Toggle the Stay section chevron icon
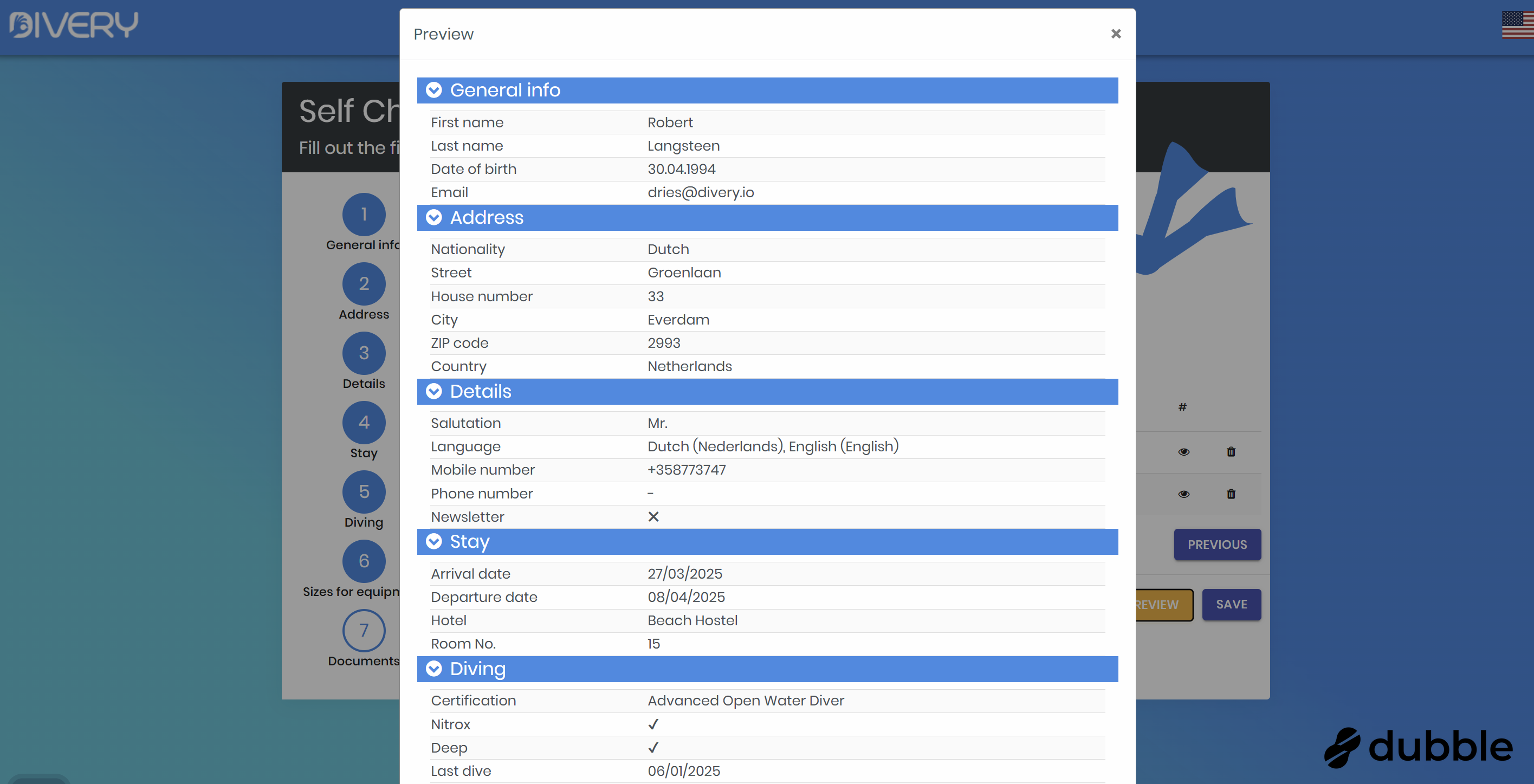 pyautogui.click(x=434, y=541)
